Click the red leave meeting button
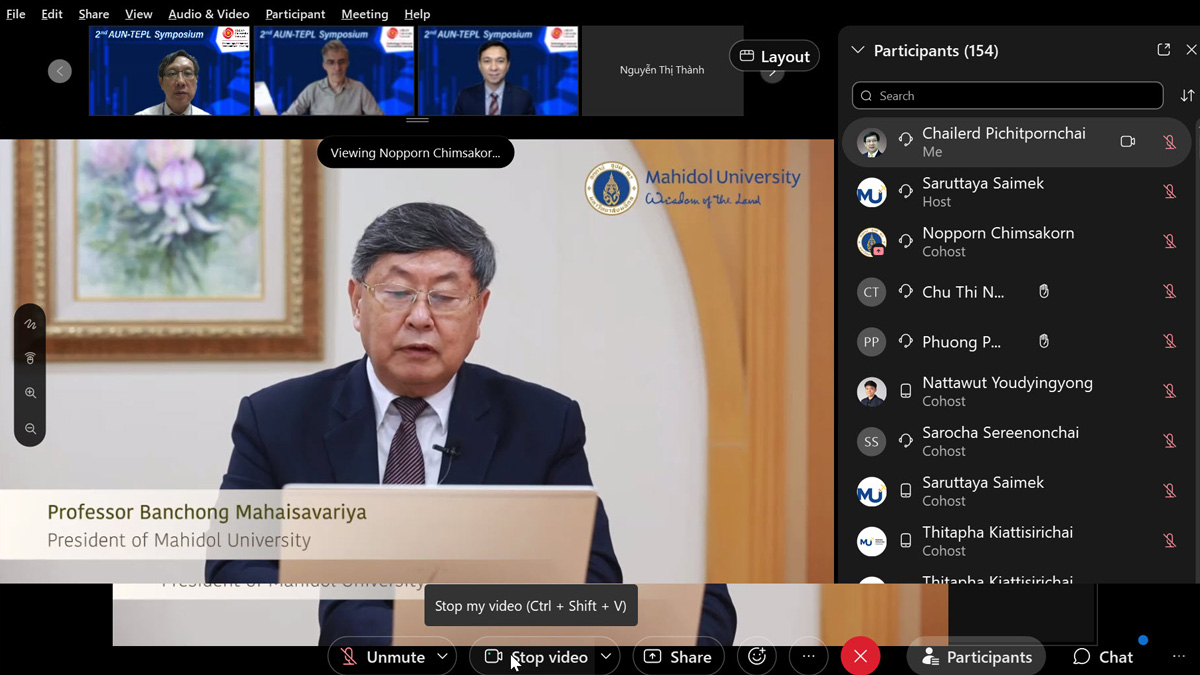This screenshot has height=675, width=1200. pos(860,657)
